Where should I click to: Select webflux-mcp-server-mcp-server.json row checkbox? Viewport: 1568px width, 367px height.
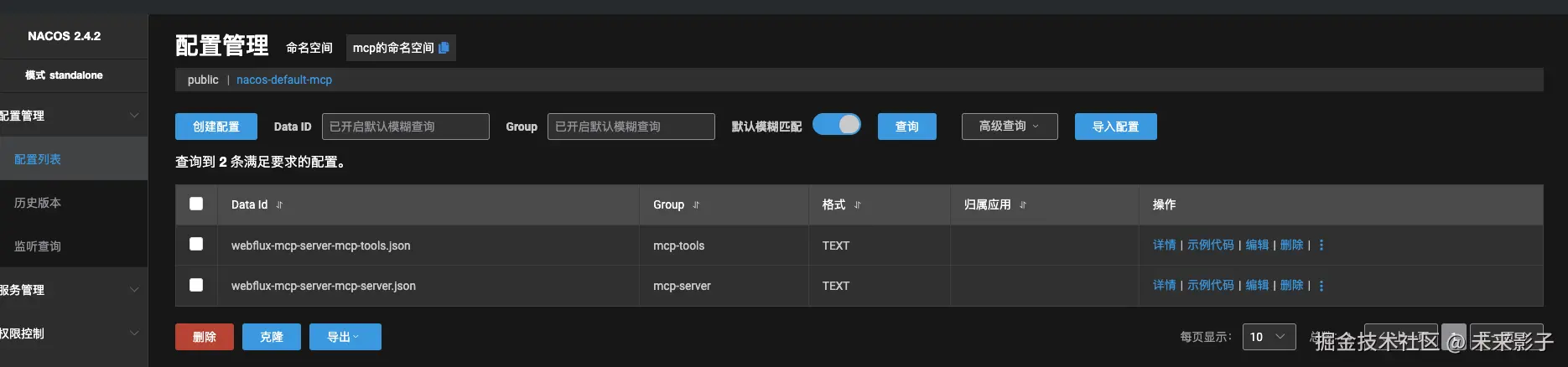tap(196, 285)
